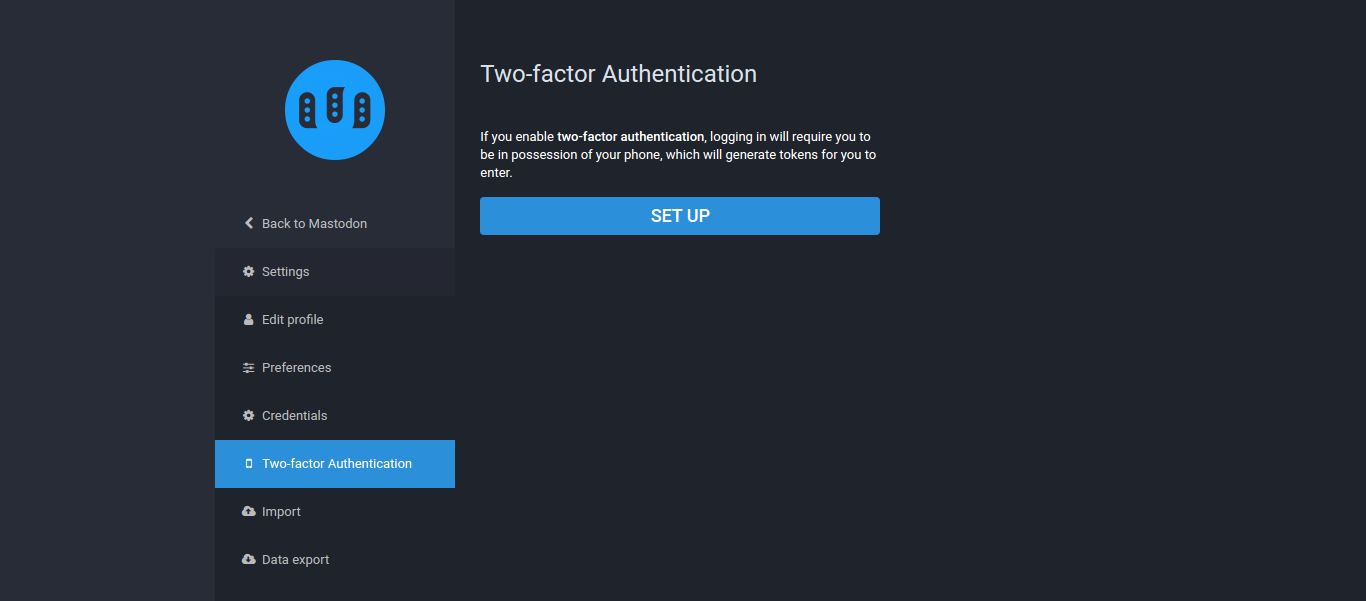Click the person icon beside Edit profile
1366x601 pixels.
(249, 319)
